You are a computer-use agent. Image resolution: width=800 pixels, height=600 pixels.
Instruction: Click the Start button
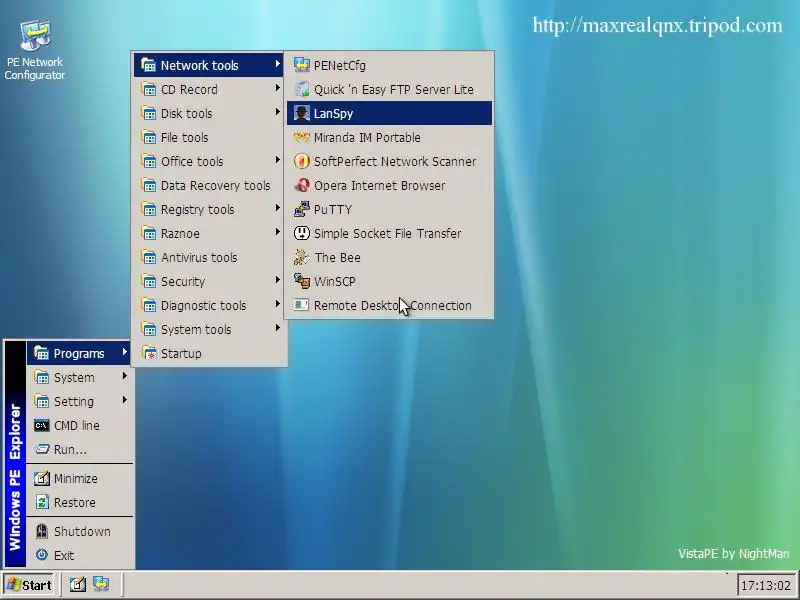tap(30, 584)
